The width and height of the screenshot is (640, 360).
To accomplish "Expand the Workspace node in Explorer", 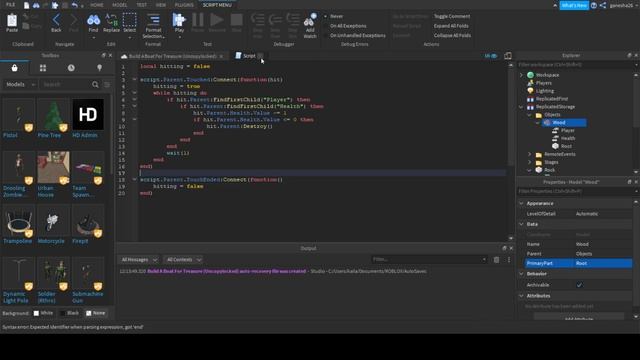I will coord(521,75).
